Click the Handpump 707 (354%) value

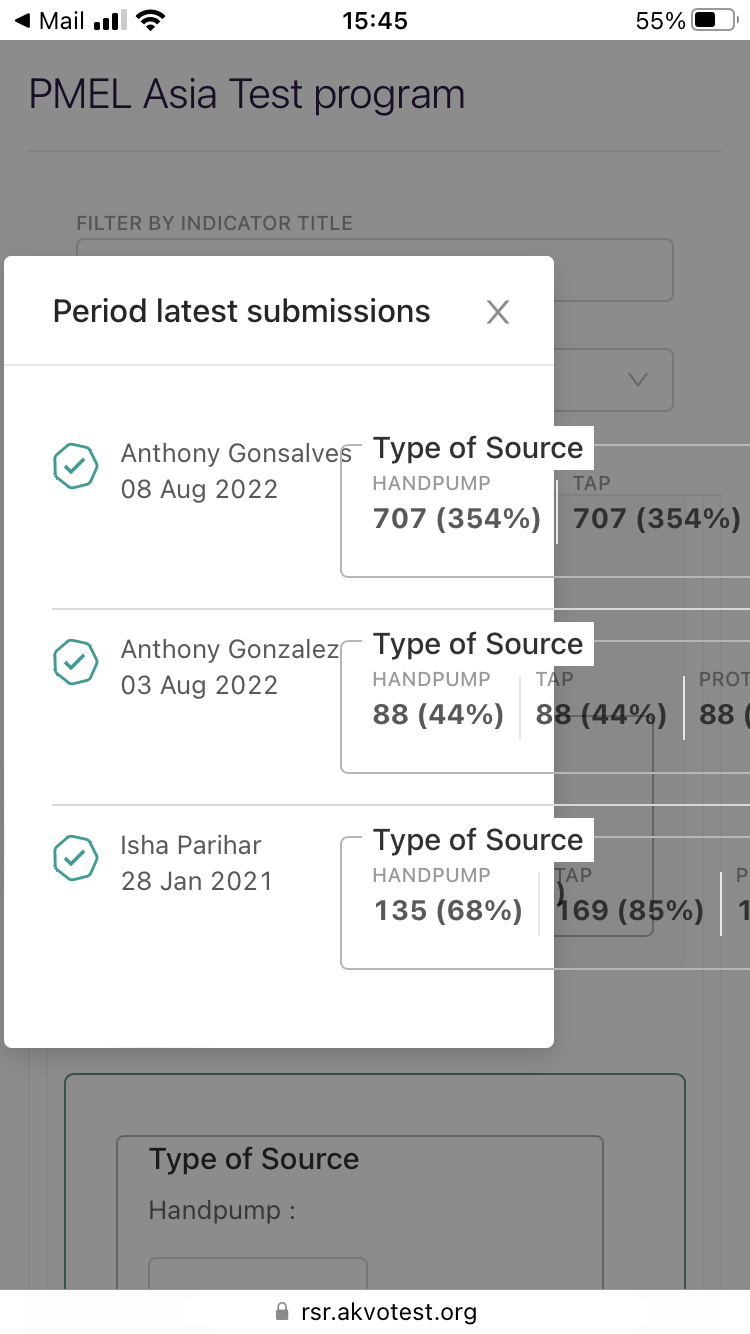point(457,519)
